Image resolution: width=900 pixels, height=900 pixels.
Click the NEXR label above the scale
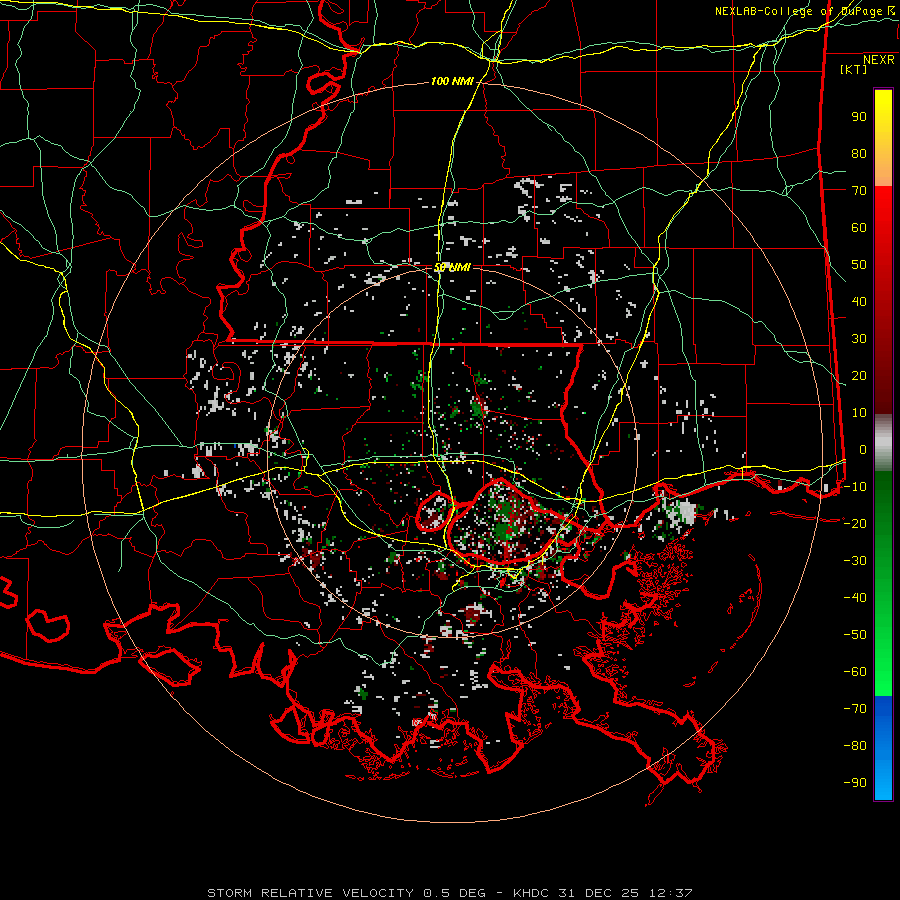(x=879, y=60)
